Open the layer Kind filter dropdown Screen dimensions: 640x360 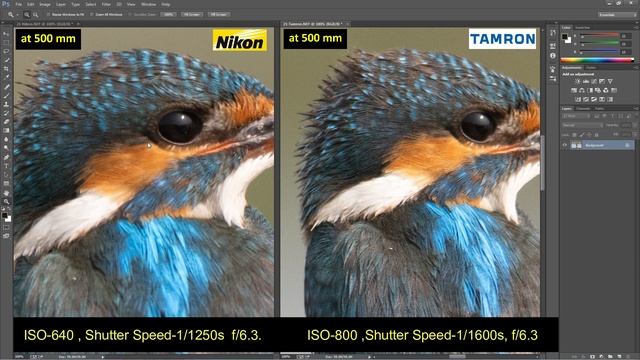[576, 116]
